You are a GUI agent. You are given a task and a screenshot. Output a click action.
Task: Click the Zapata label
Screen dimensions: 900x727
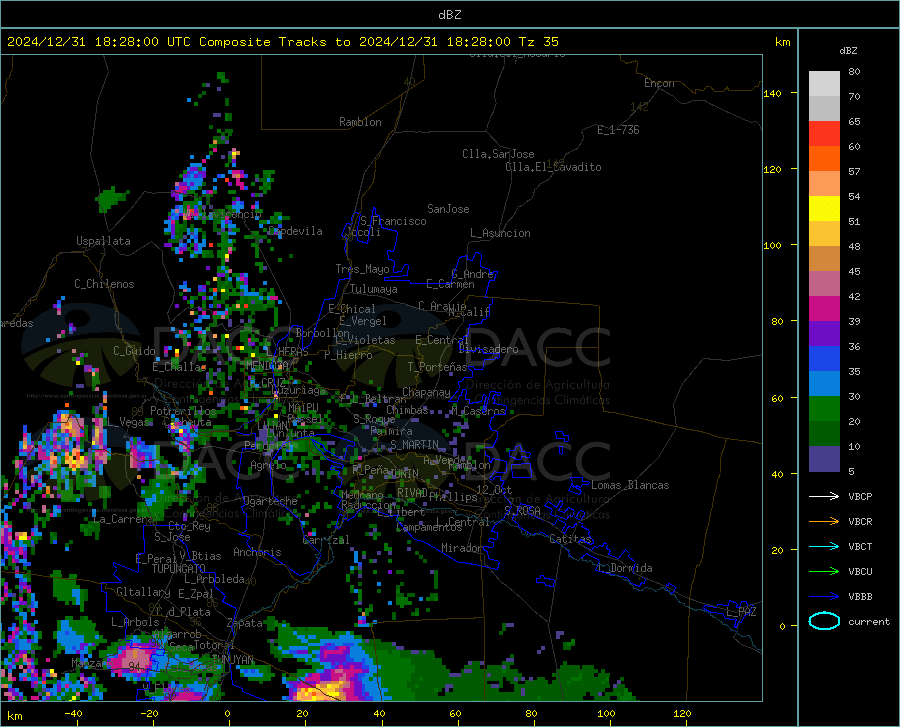(x=245, y=623)
